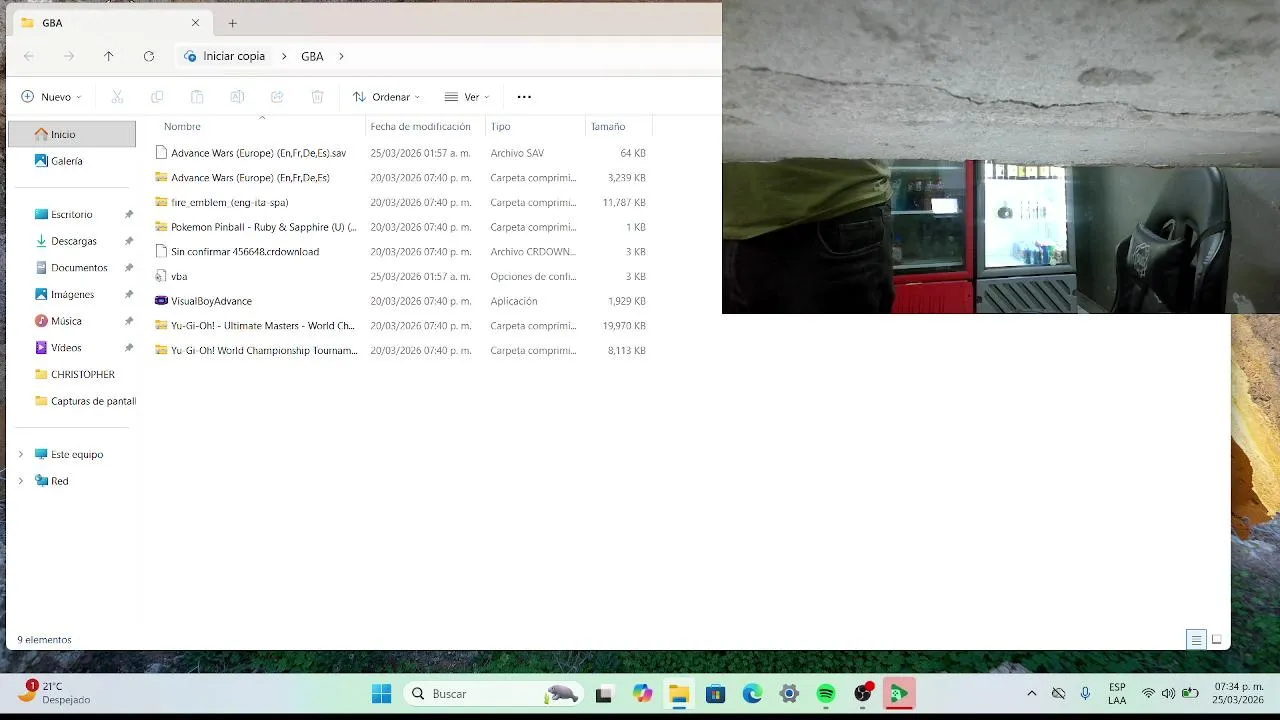Image resolution: width=1280 pixels, height=720 pixels.
Task: Click the Rename icon in toolbar
Action: (237, 97)
